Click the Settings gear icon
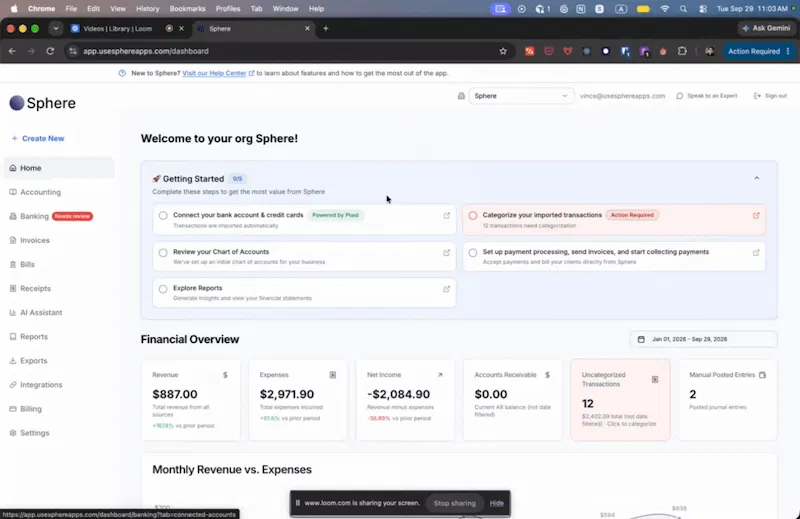The height and width of the screenshot is (519, 800). 13,433
